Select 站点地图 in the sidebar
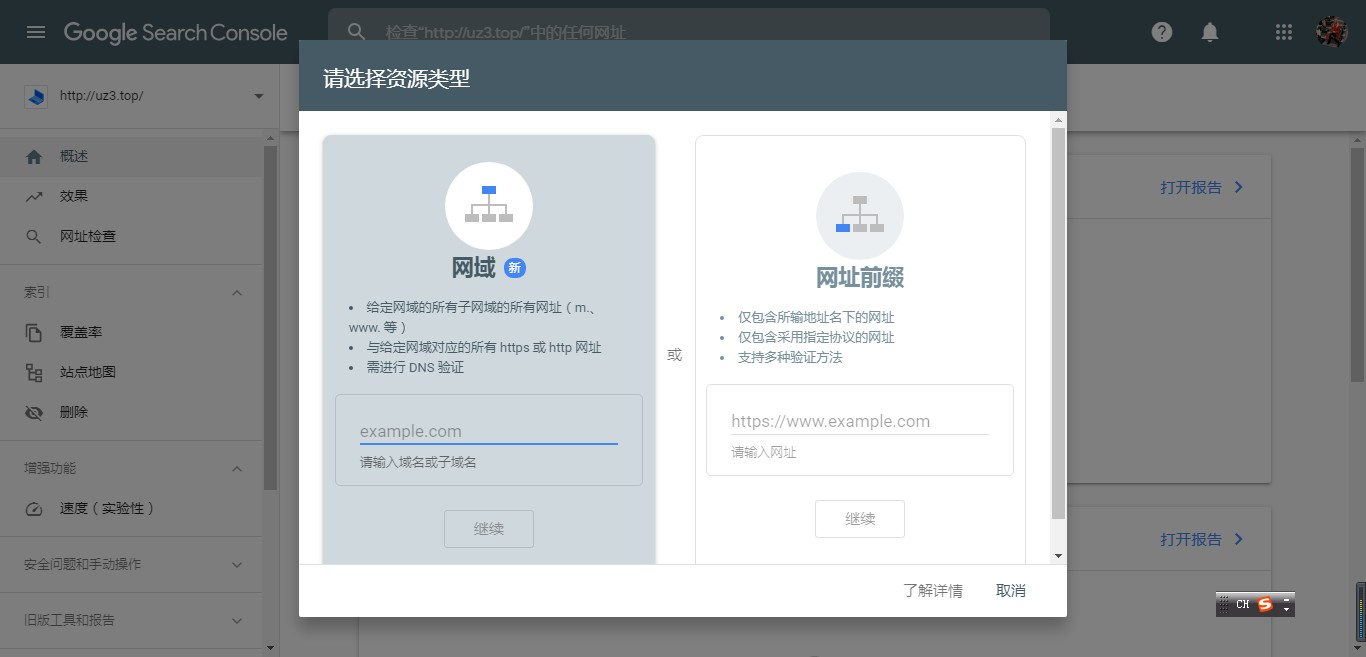Viewport: 1366px width, 657px height. point(132,372)
